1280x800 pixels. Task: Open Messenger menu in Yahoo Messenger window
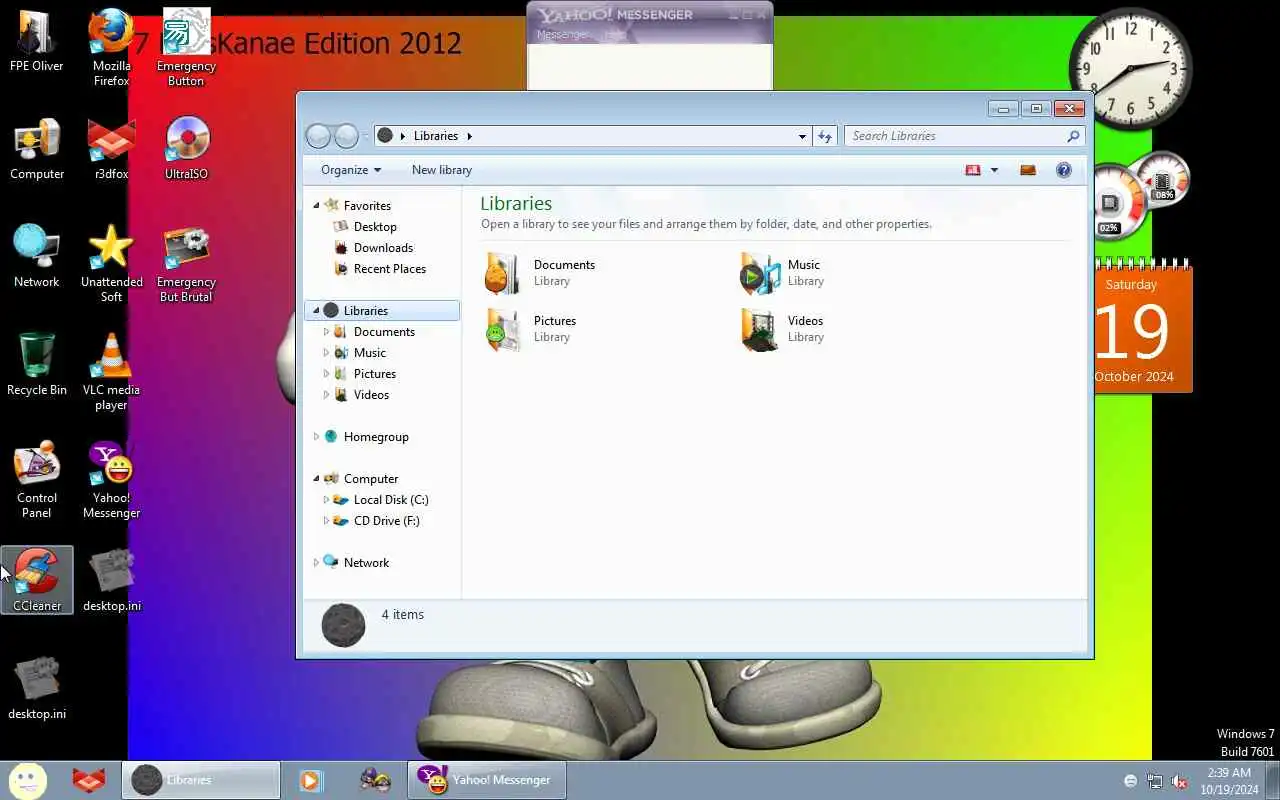pyautogui.click(x=562, y=35)
